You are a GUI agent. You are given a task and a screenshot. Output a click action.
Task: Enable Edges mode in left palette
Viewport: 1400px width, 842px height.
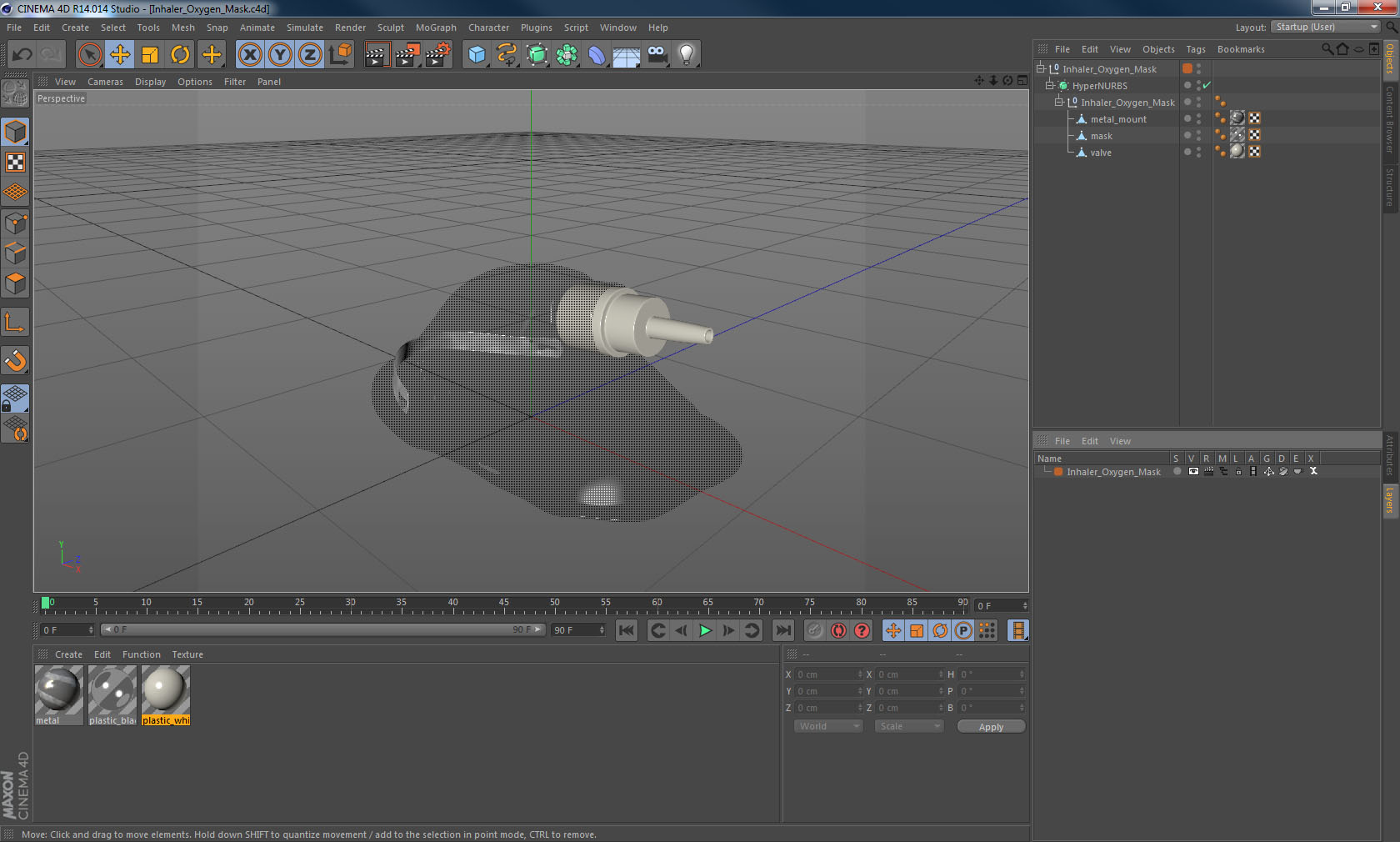15,253
